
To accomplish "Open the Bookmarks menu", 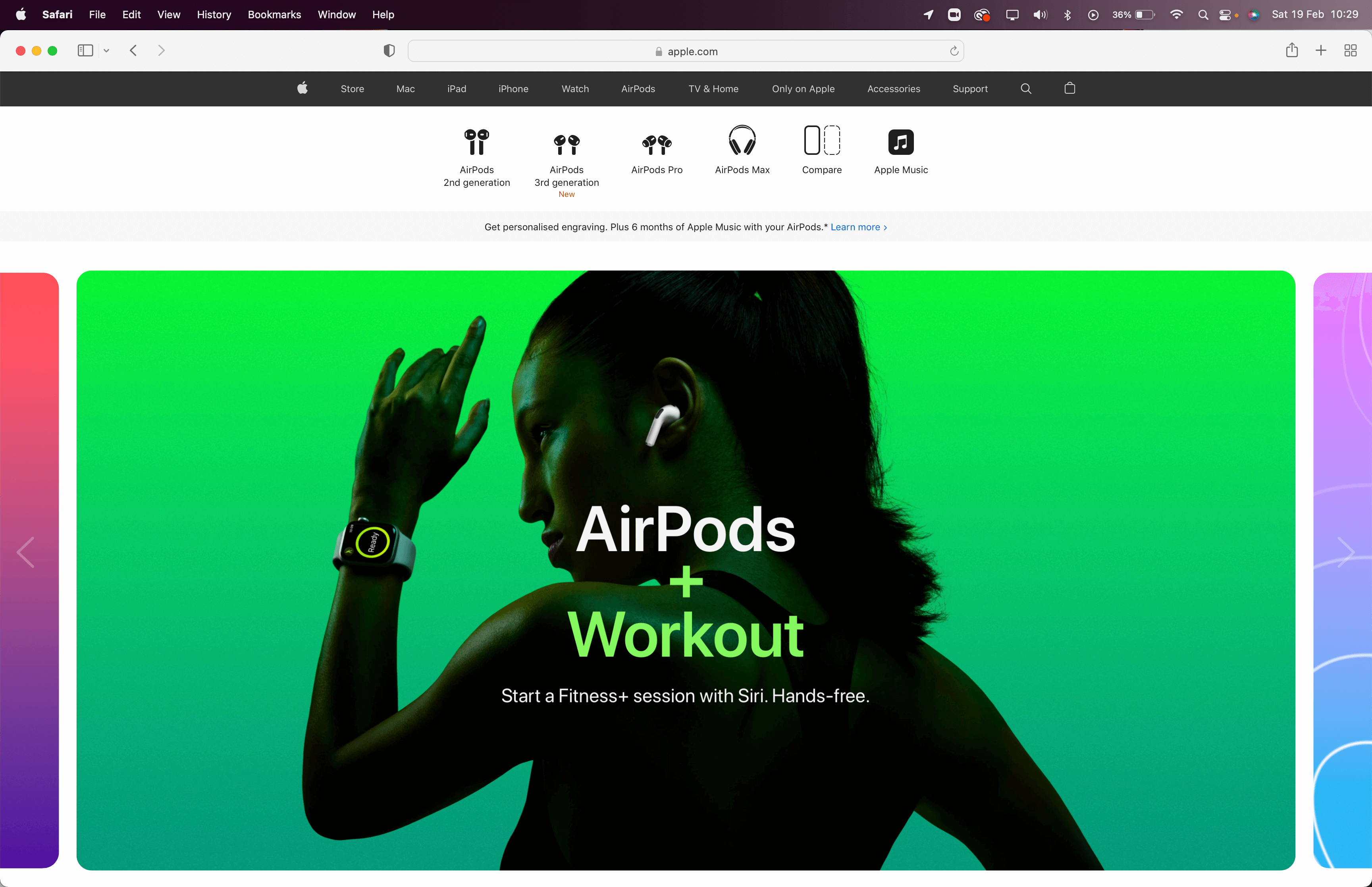I will click(274, 14).
